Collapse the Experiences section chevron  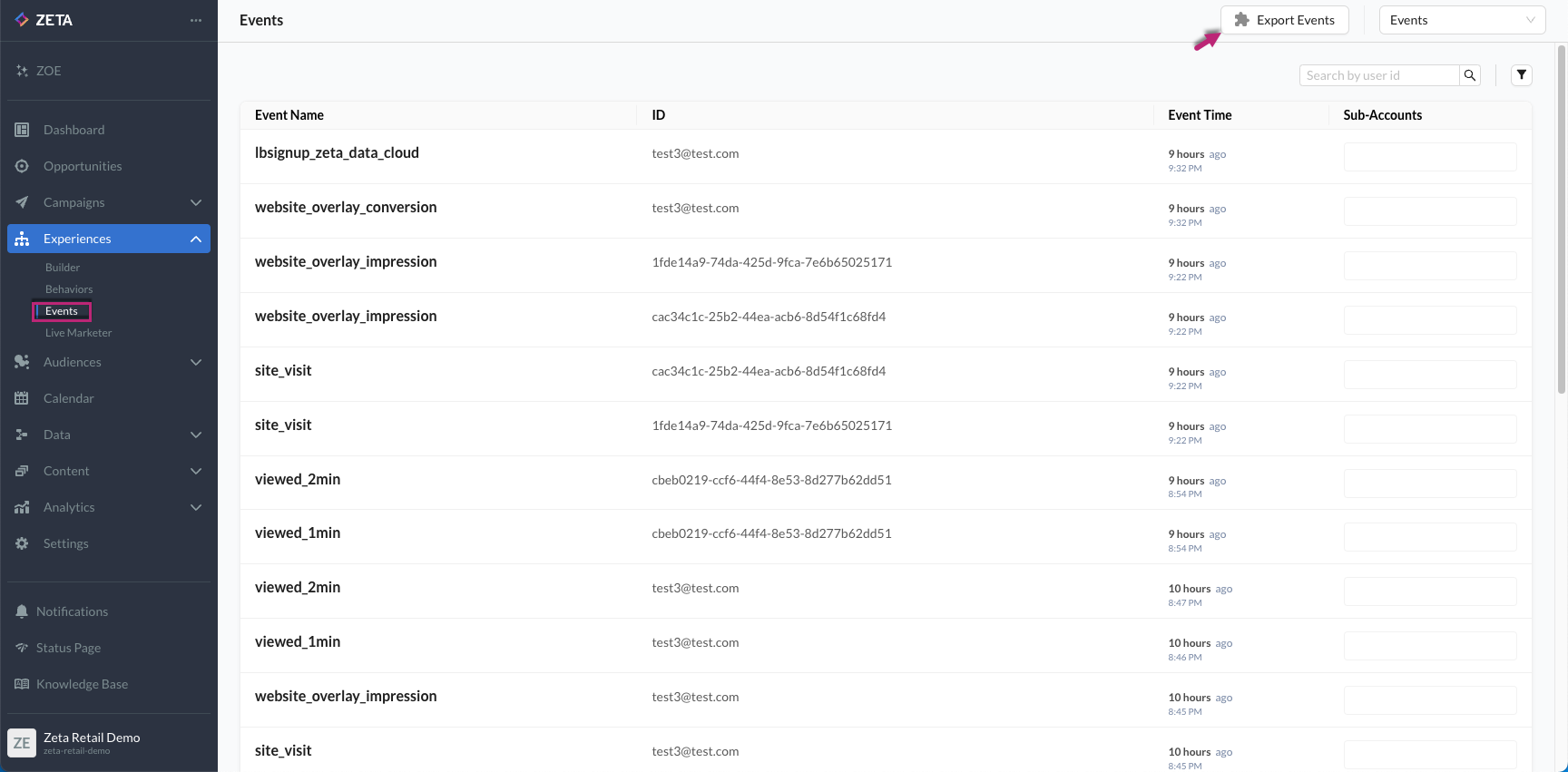coord(196,239)
